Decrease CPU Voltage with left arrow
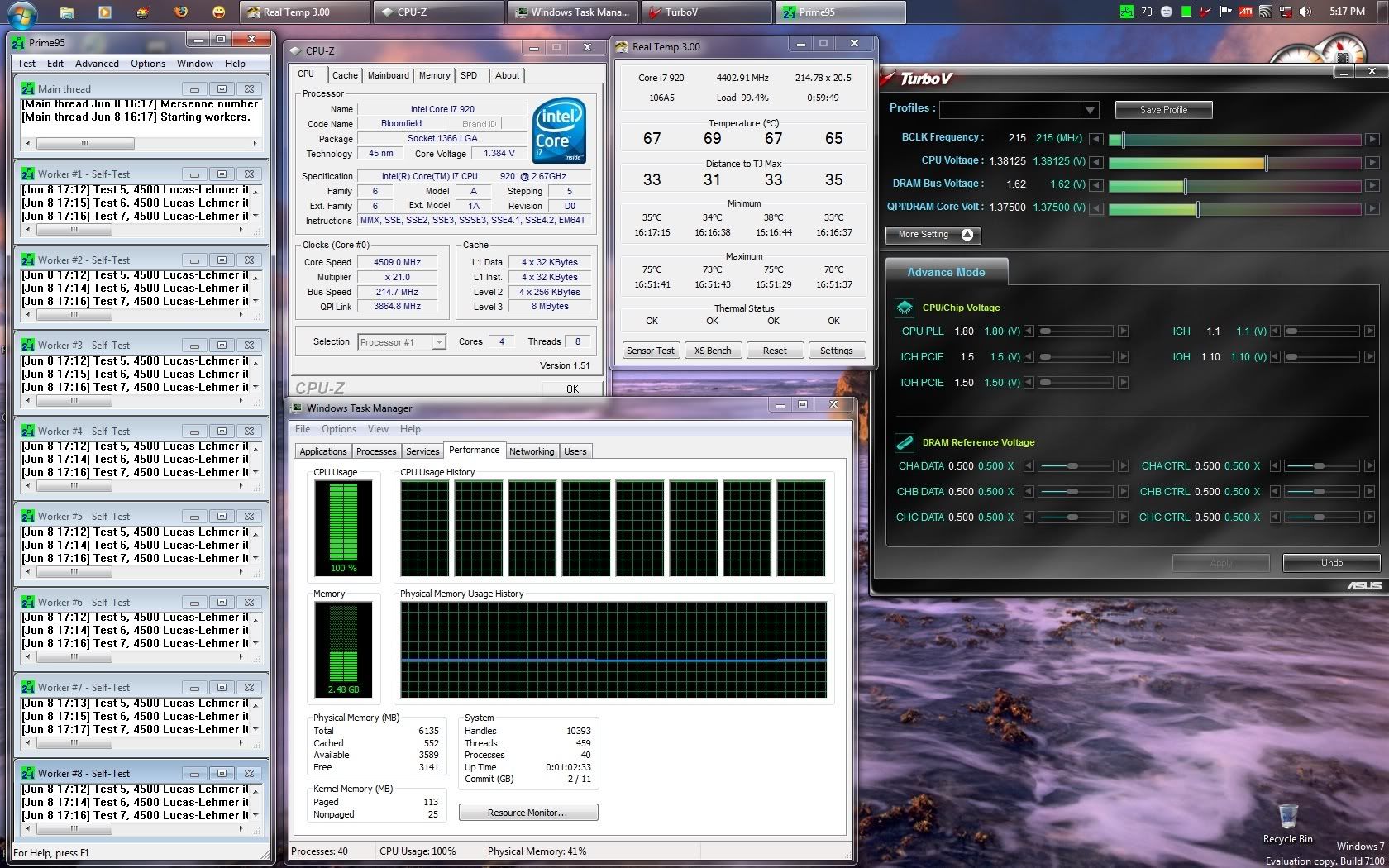 [x=1095, y=161]
